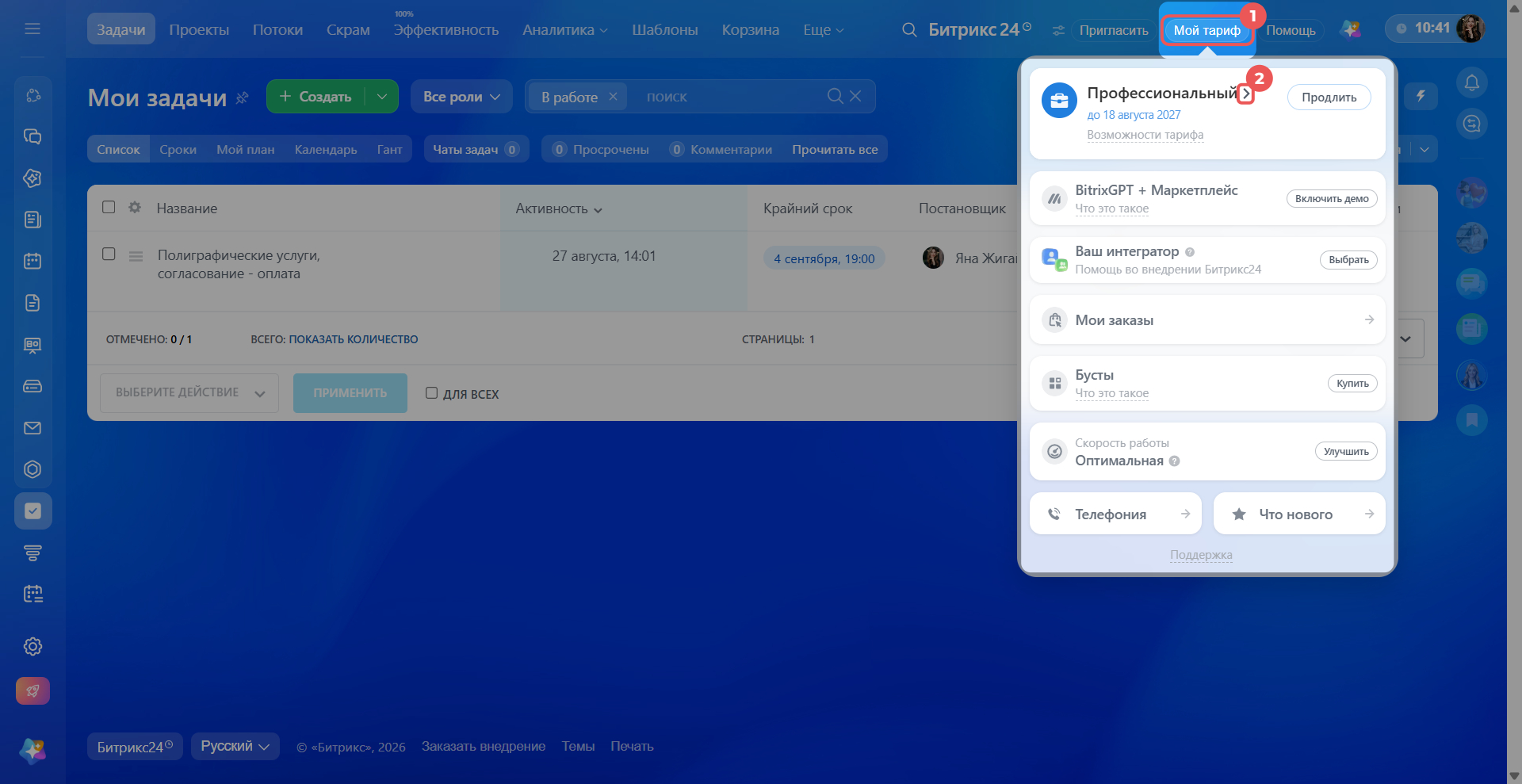Check the Полиграфические услуги task row
The height and width of the screenshot is (784, 1522).
pos(109,254)
